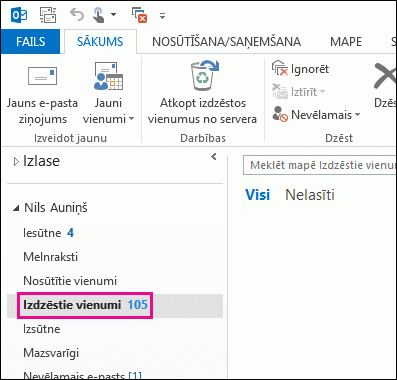
Task: Collapse Nils Auniņš account tree
Action: pos(16,209)
